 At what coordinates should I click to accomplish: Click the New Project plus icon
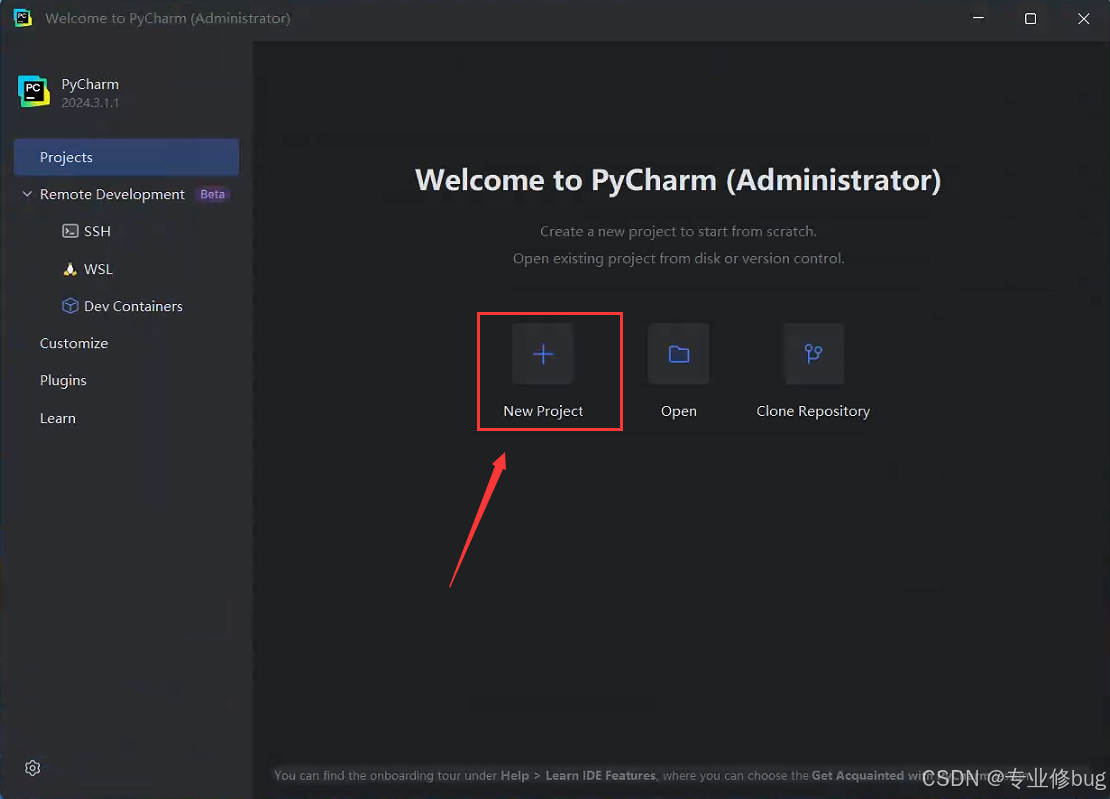click(543, 354)
